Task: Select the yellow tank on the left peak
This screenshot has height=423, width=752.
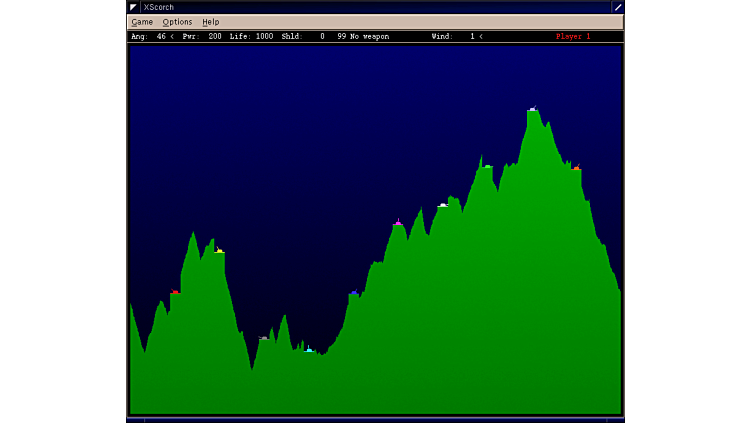Action: 219,250
